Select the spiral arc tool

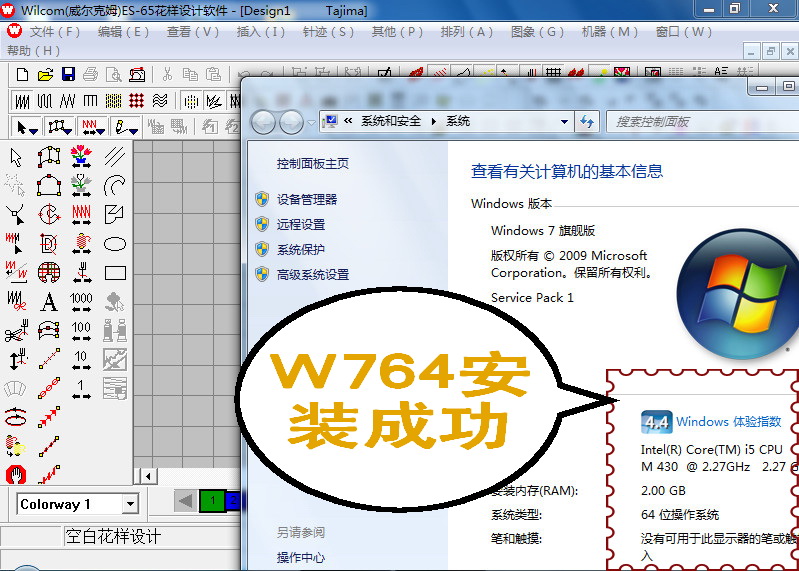115,186
